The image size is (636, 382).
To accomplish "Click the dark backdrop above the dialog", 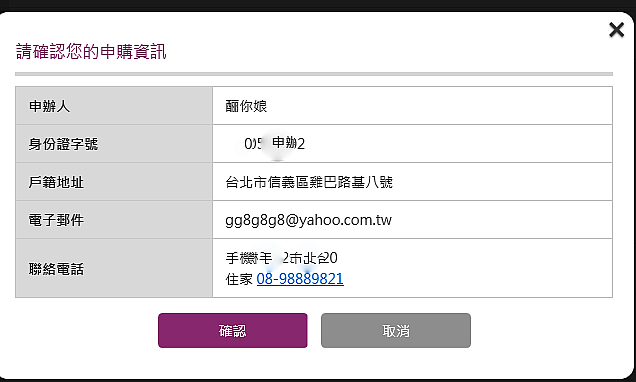I will coord(318,5).
